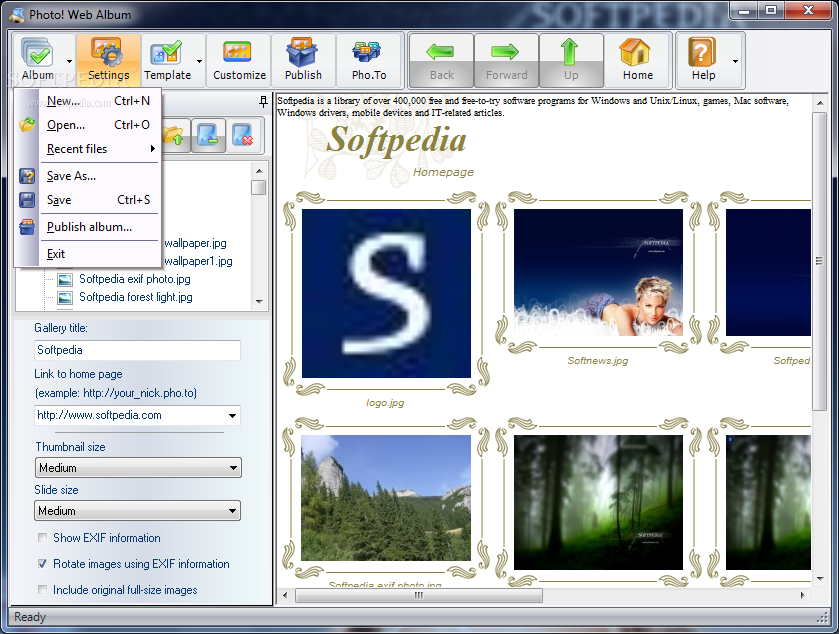This screenshot has height=634, width=839.
Task: Select Publish album... menu entry
Action: coord(100,227)
